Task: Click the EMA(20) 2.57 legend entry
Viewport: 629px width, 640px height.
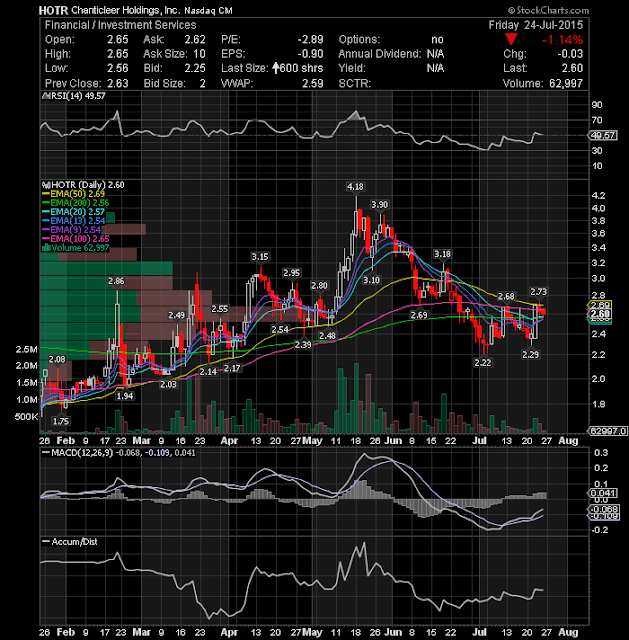Action: [73, 212]
